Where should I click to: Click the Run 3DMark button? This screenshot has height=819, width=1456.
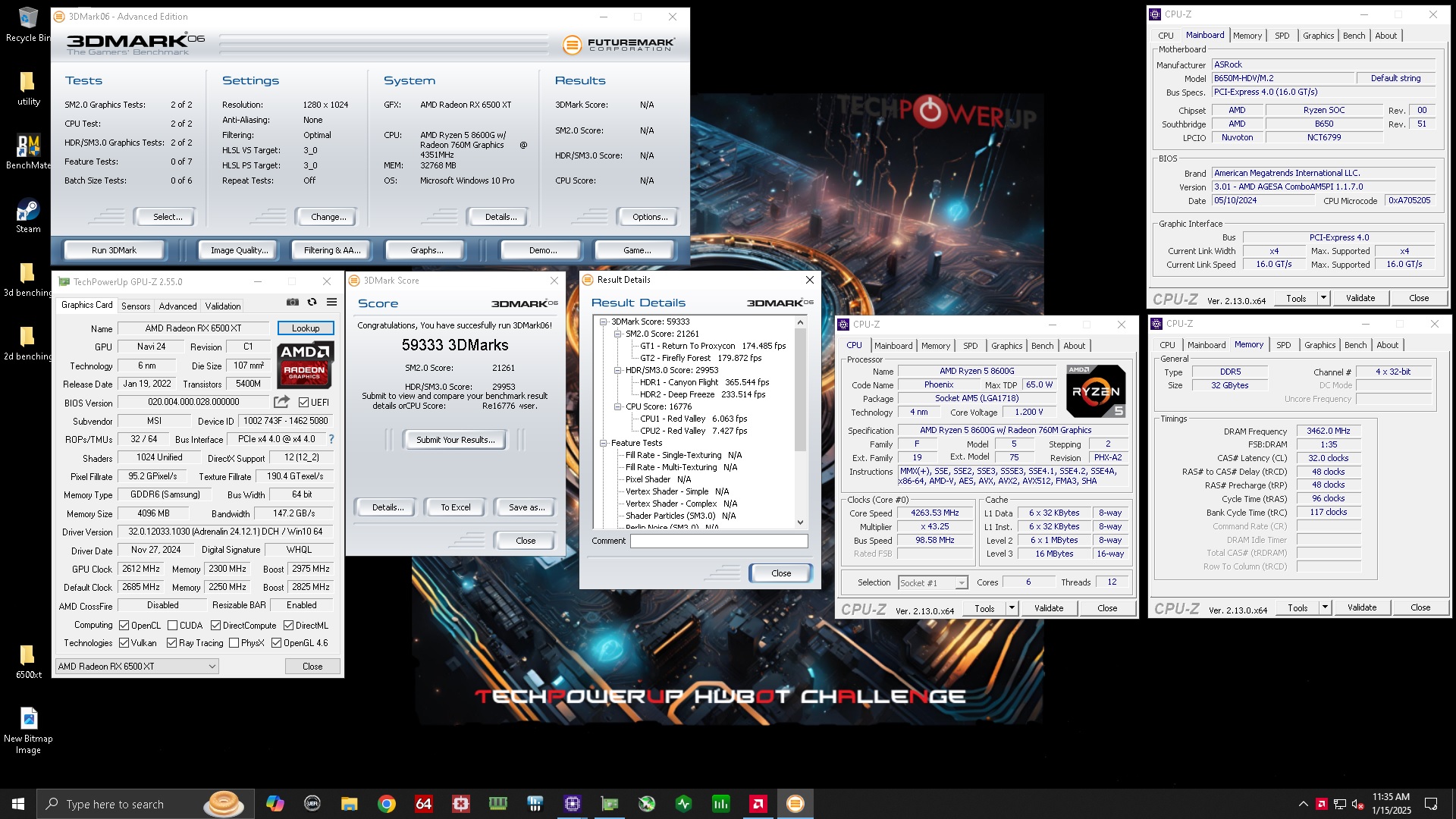pyautogui.click(x=114, y=250)
